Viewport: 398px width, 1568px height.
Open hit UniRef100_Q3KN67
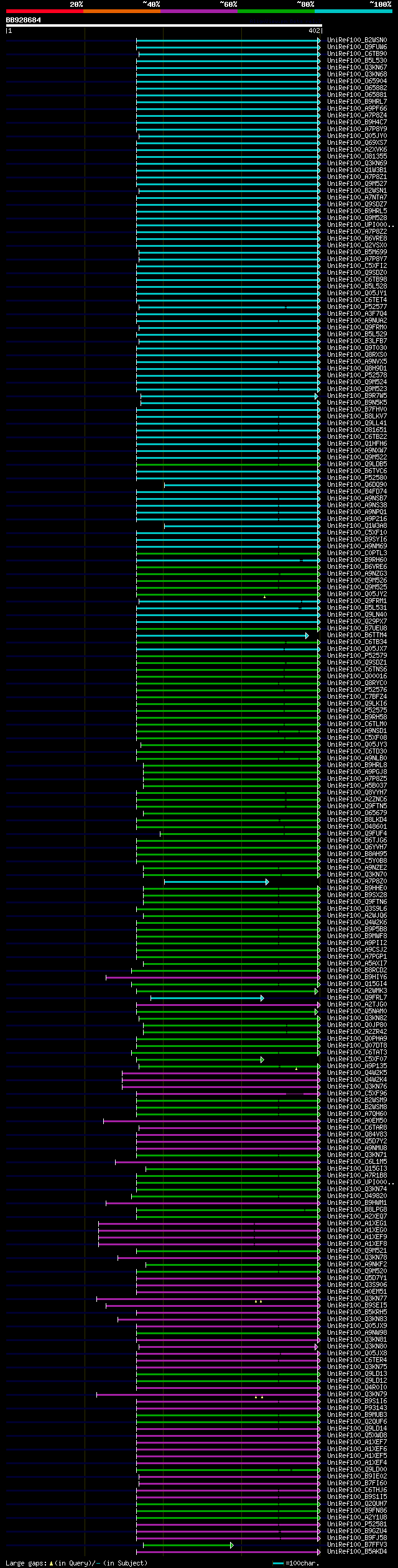tap(357, 68)
